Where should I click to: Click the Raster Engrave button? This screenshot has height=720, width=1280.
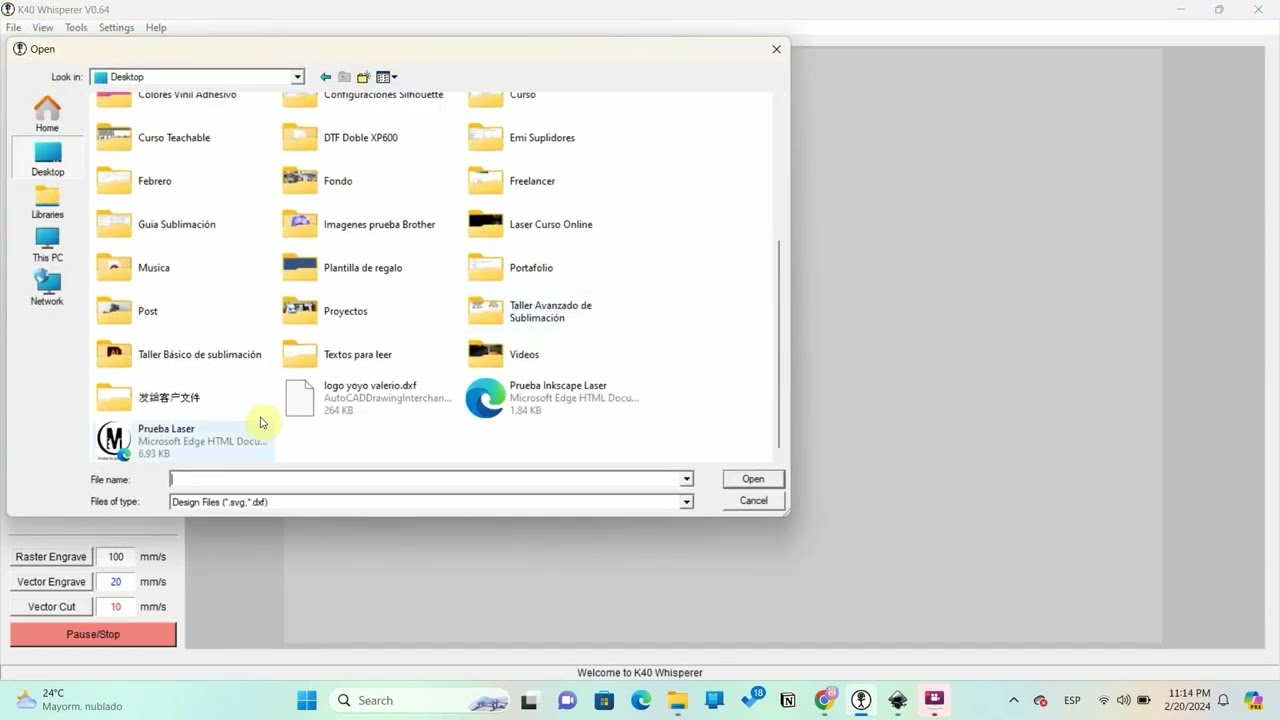(51, 557)
